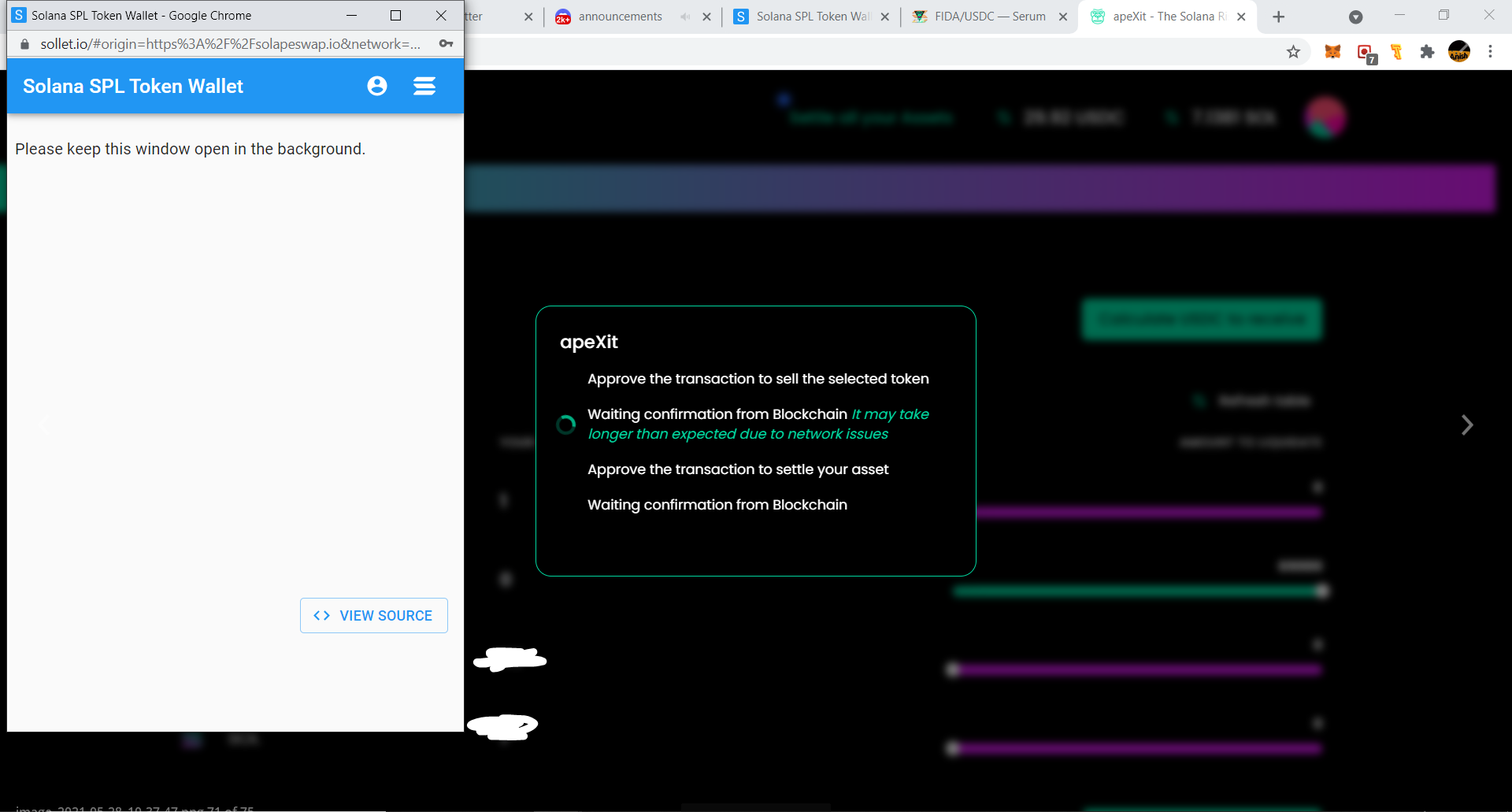Screen dimensions: 1512x812
Task: Select the apeXit - The Solana tab
Action: click(1169, 17)
